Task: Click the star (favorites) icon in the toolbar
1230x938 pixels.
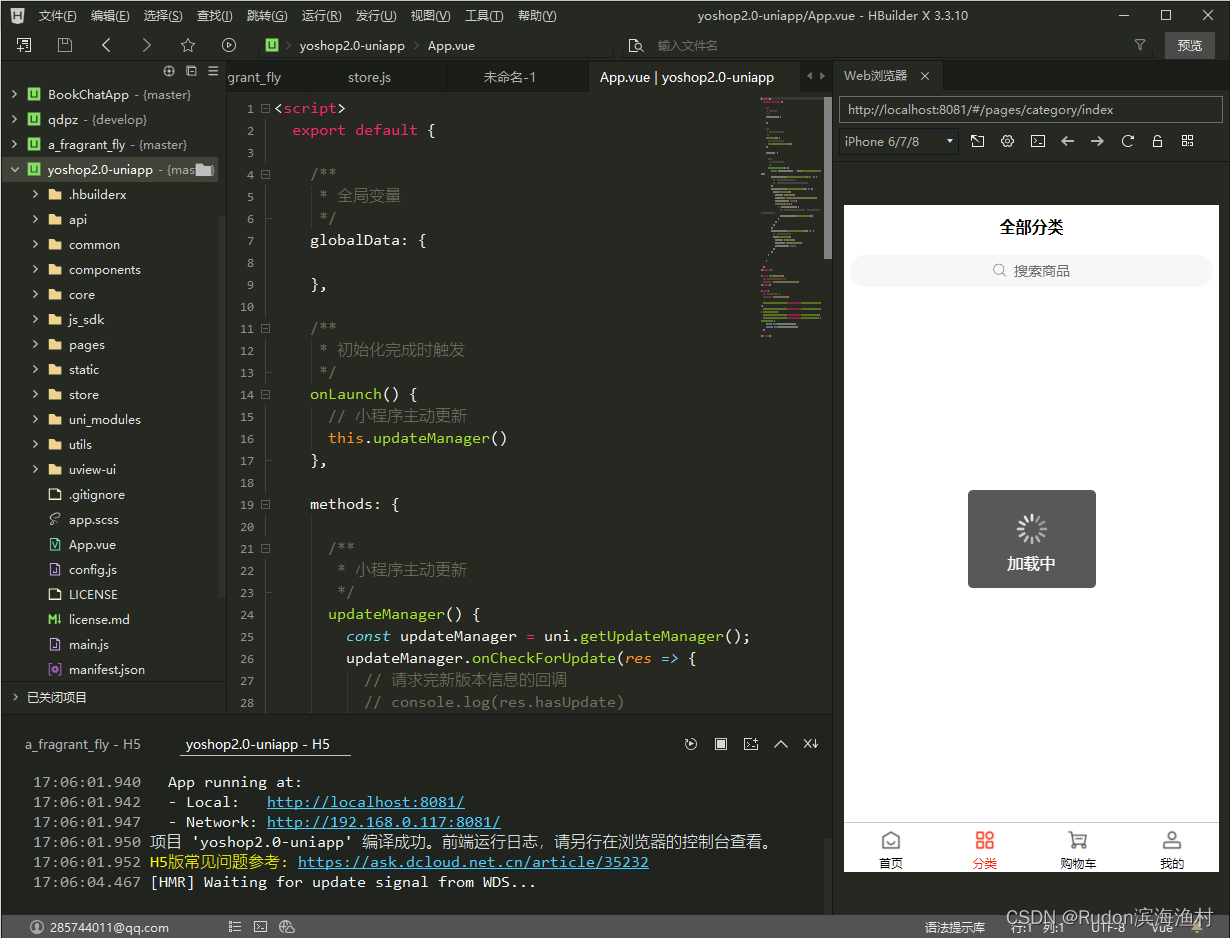Action: 188,45
